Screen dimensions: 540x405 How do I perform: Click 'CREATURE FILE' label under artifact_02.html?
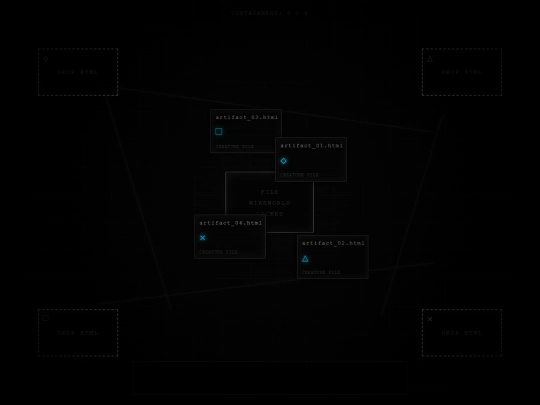(321, 272)
